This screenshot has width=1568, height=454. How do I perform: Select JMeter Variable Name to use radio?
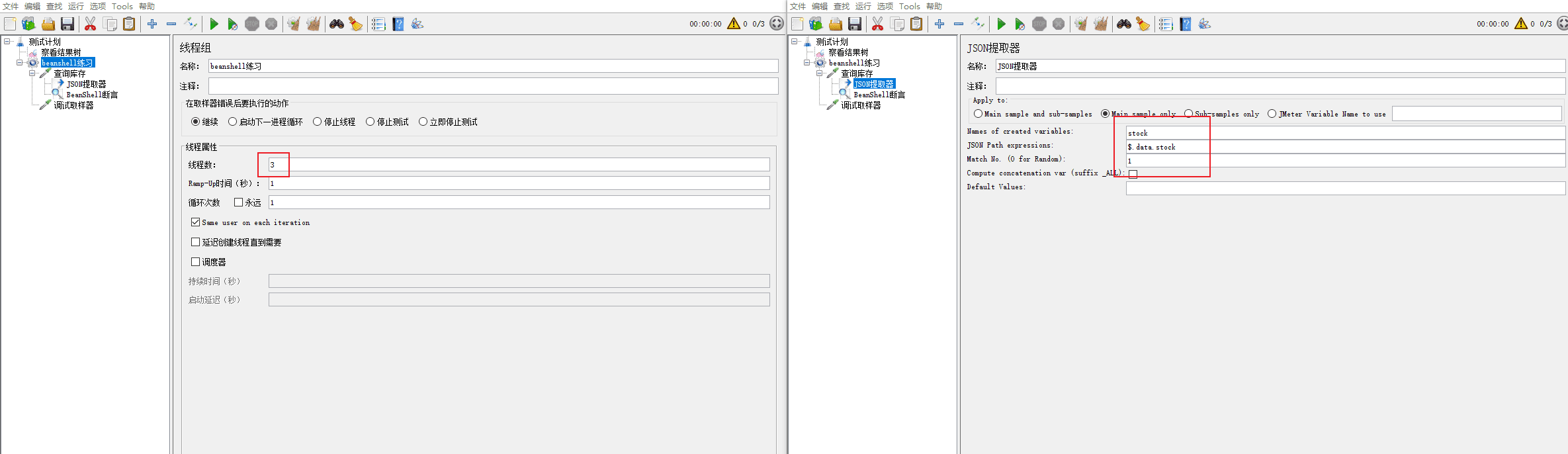[1272, 114]
